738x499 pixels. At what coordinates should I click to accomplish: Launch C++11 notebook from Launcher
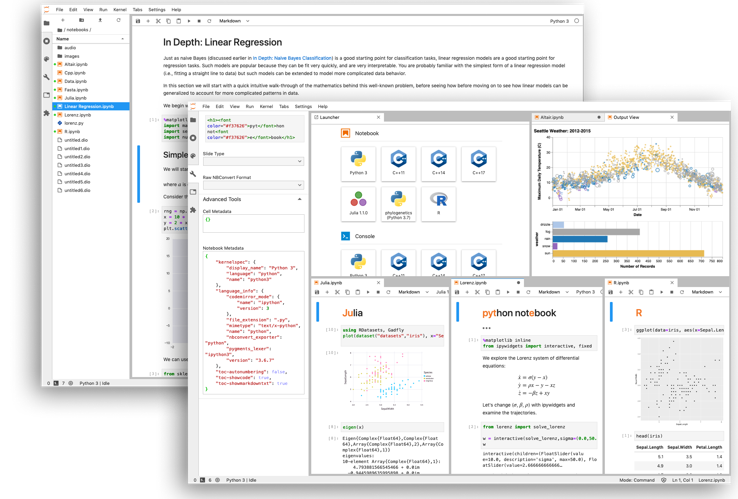pyautogui.click(x=398, y=163)
